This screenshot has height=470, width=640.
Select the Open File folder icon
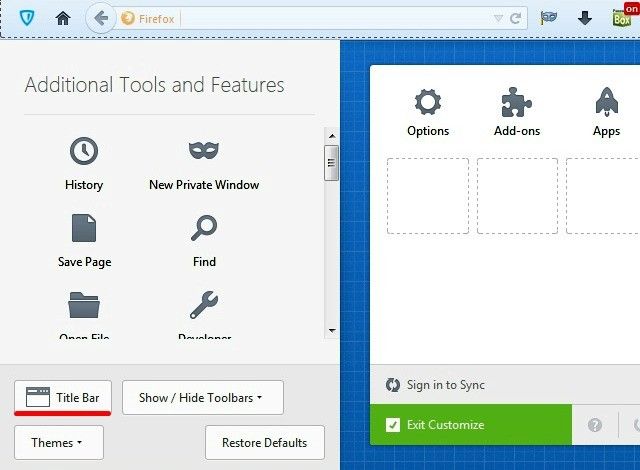[84, 305]
